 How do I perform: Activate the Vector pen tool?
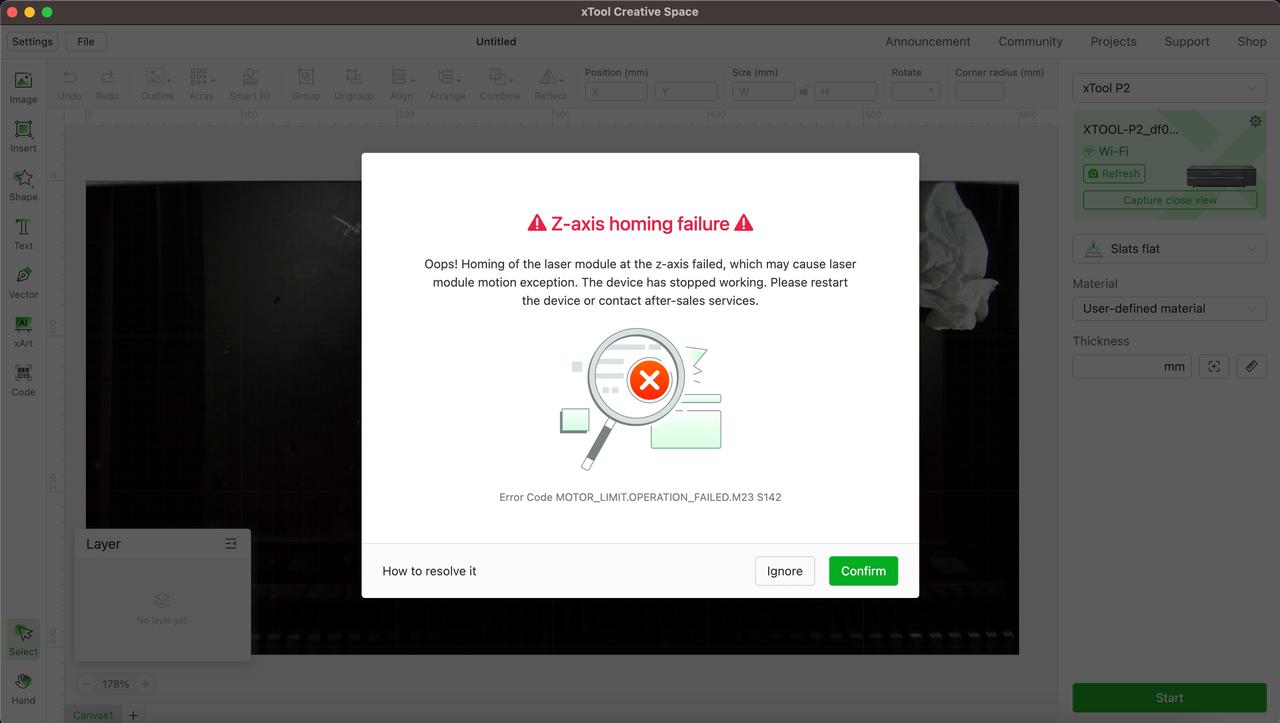coord(23,281)
